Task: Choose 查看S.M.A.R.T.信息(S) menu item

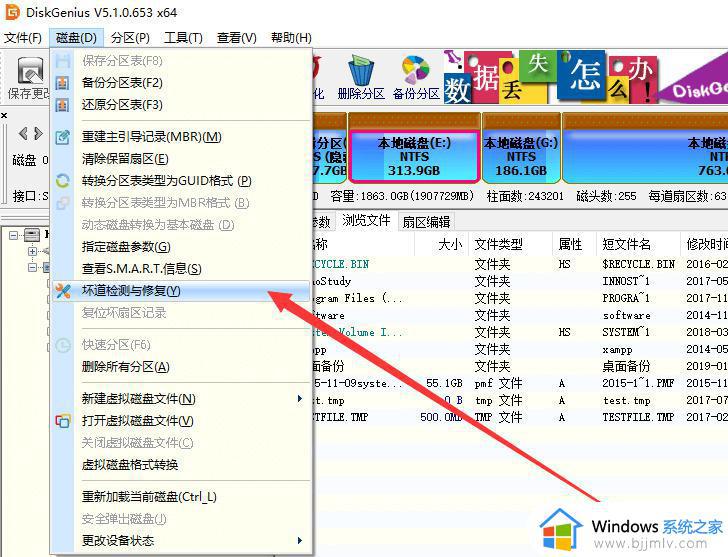Action: click(181, 269)
